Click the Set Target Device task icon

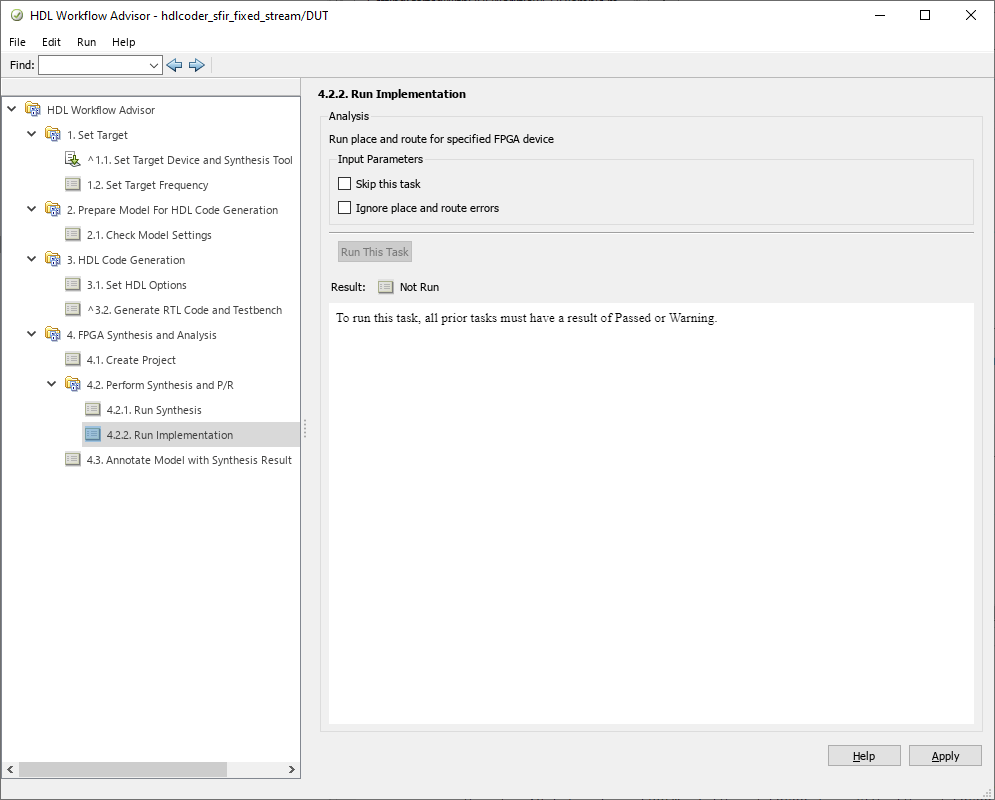[73, 160]
